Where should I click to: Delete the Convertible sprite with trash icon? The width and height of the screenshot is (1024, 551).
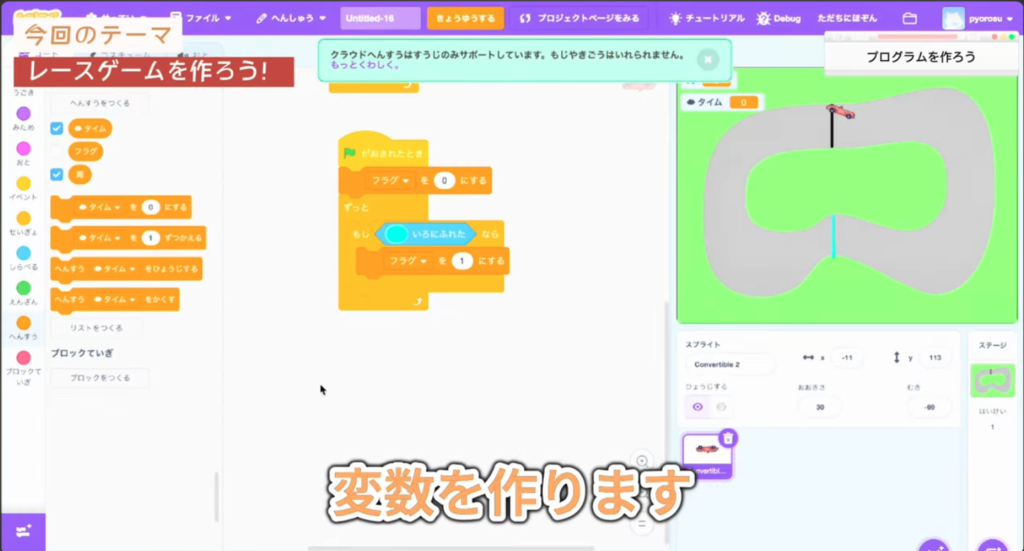(x=728, y=438)
